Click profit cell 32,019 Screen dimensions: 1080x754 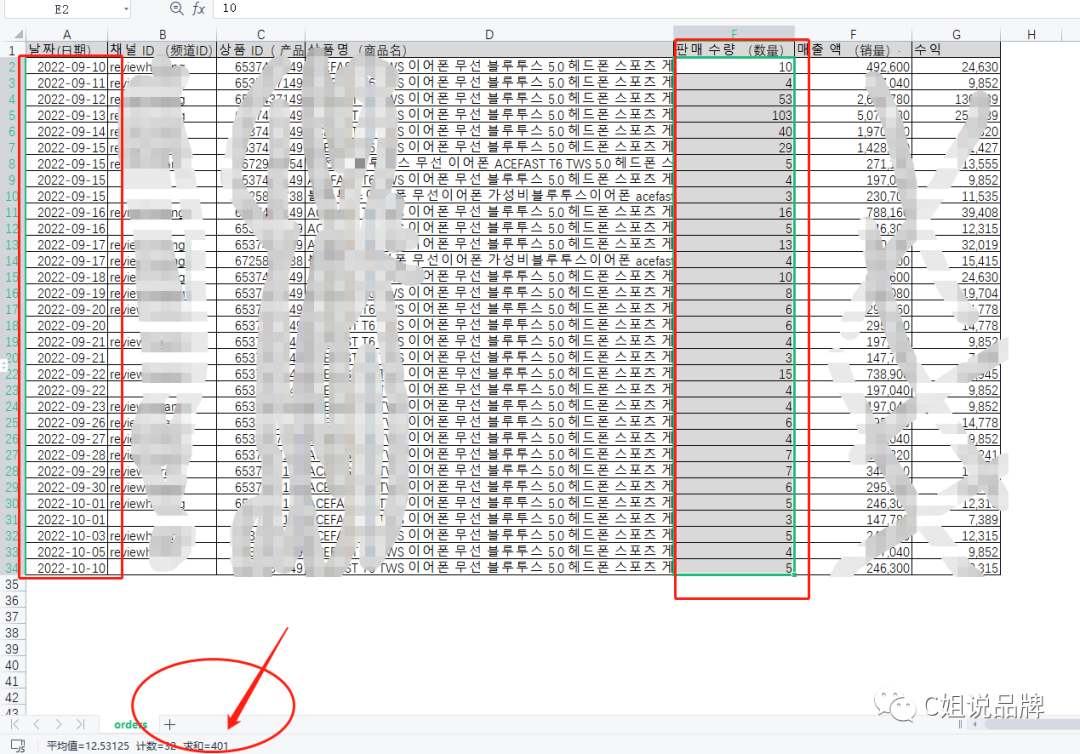click(956, 244)
